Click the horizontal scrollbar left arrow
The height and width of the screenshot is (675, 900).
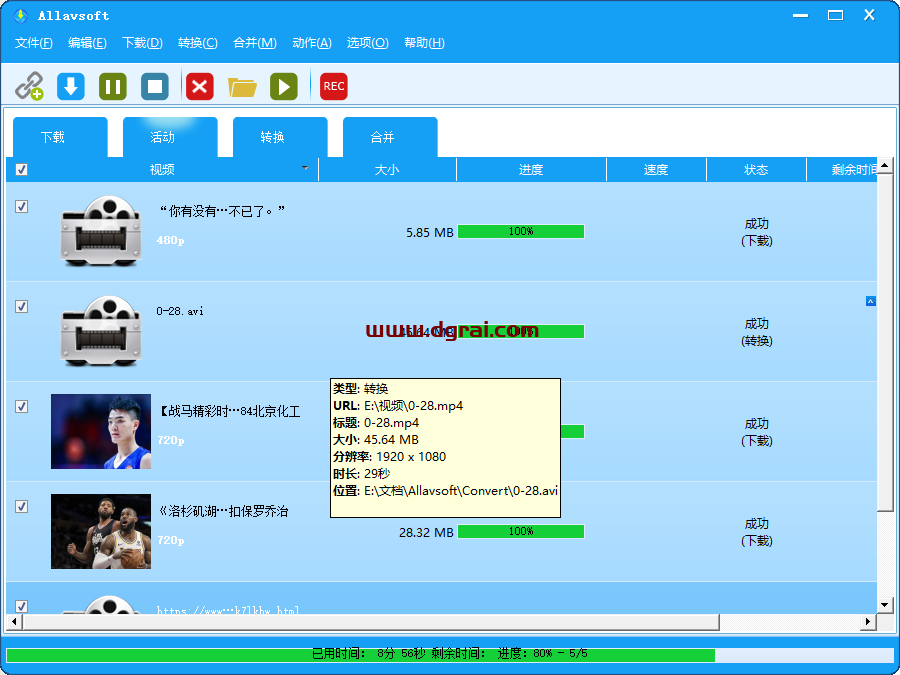click(14, 622)
